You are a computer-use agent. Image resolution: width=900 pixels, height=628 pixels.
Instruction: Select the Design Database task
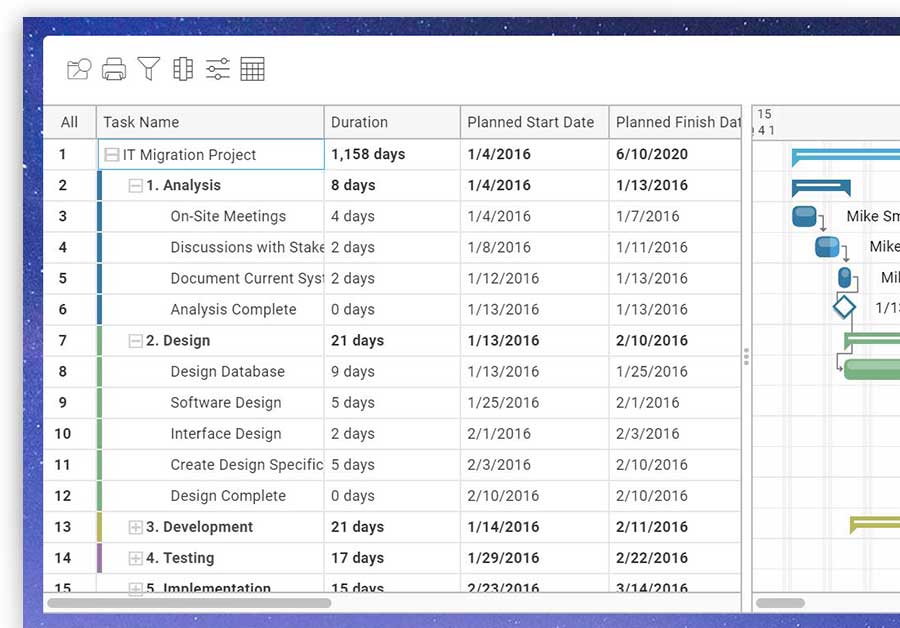(x=227, y=371)
